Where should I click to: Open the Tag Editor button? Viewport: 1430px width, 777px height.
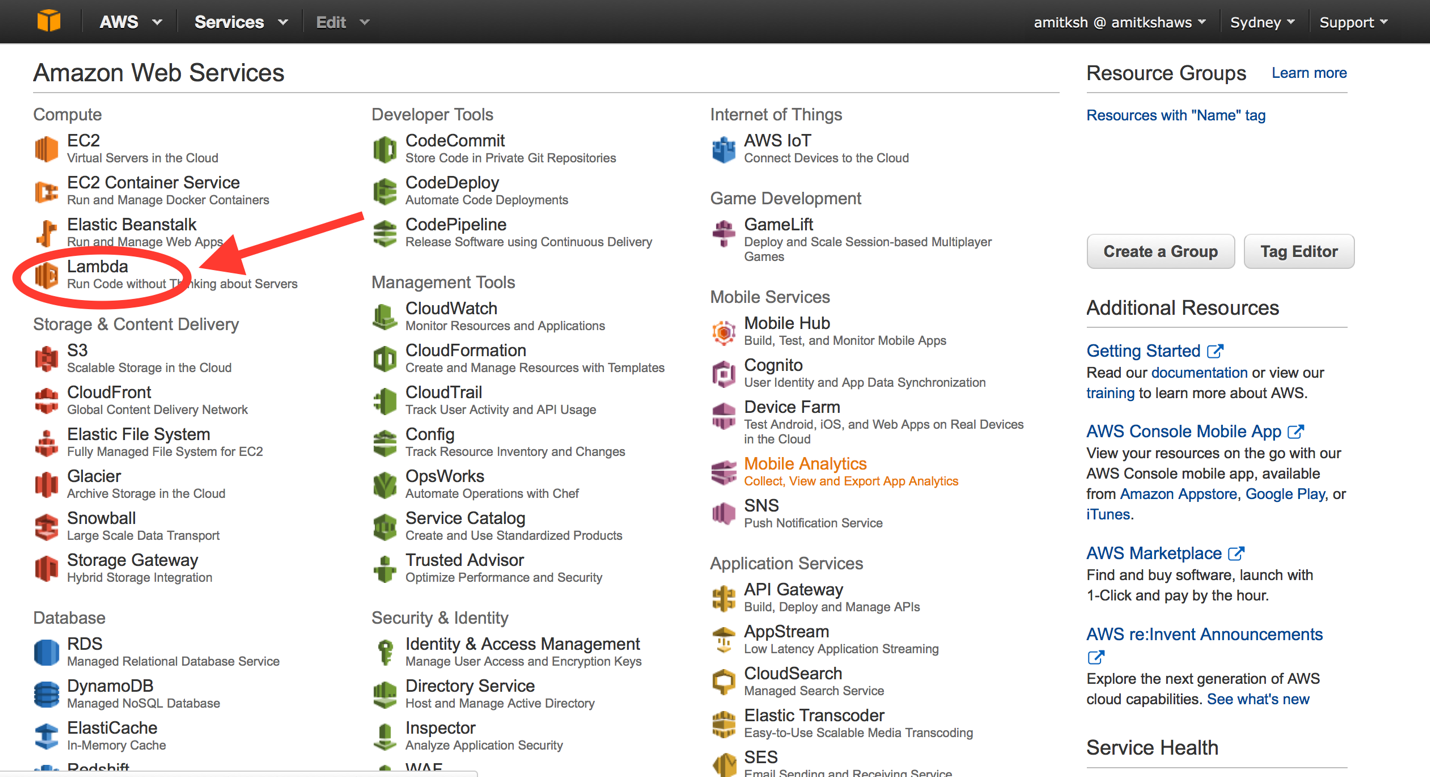1299,252
